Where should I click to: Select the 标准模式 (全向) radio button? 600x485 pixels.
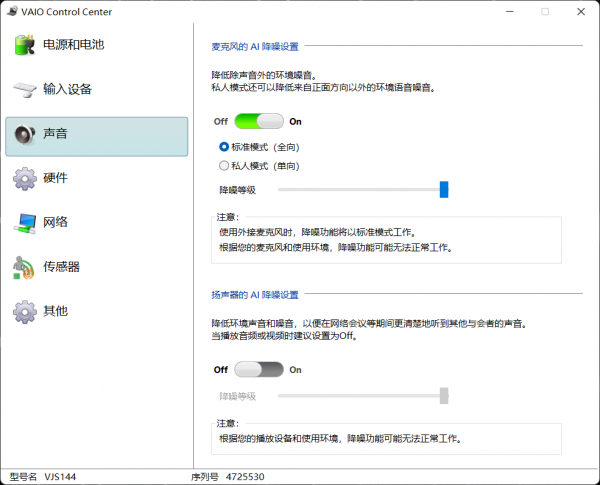[x=224, y=147]
